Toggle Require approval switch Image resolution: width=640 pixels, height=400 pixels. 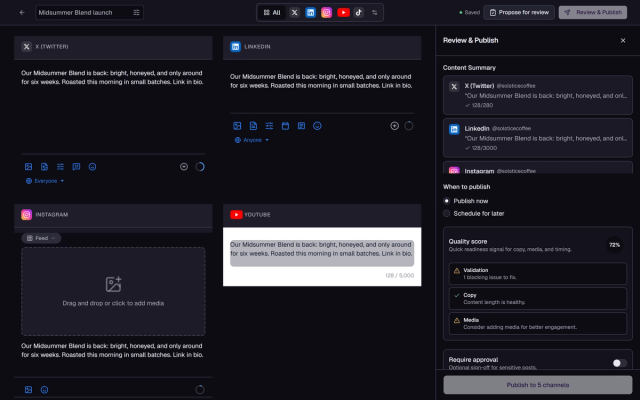tap(619, 363)
